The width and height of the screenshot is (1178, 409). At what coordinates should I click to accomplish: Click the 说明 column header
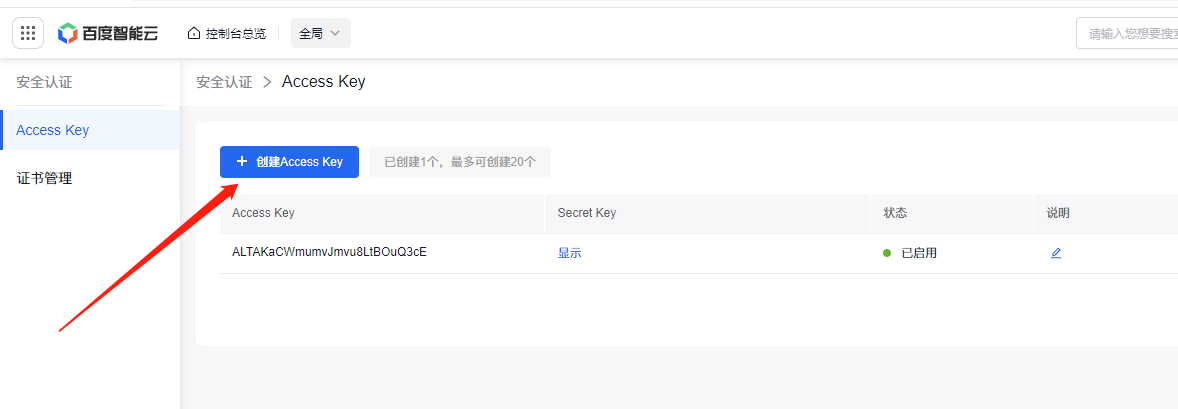(1057, 213)
